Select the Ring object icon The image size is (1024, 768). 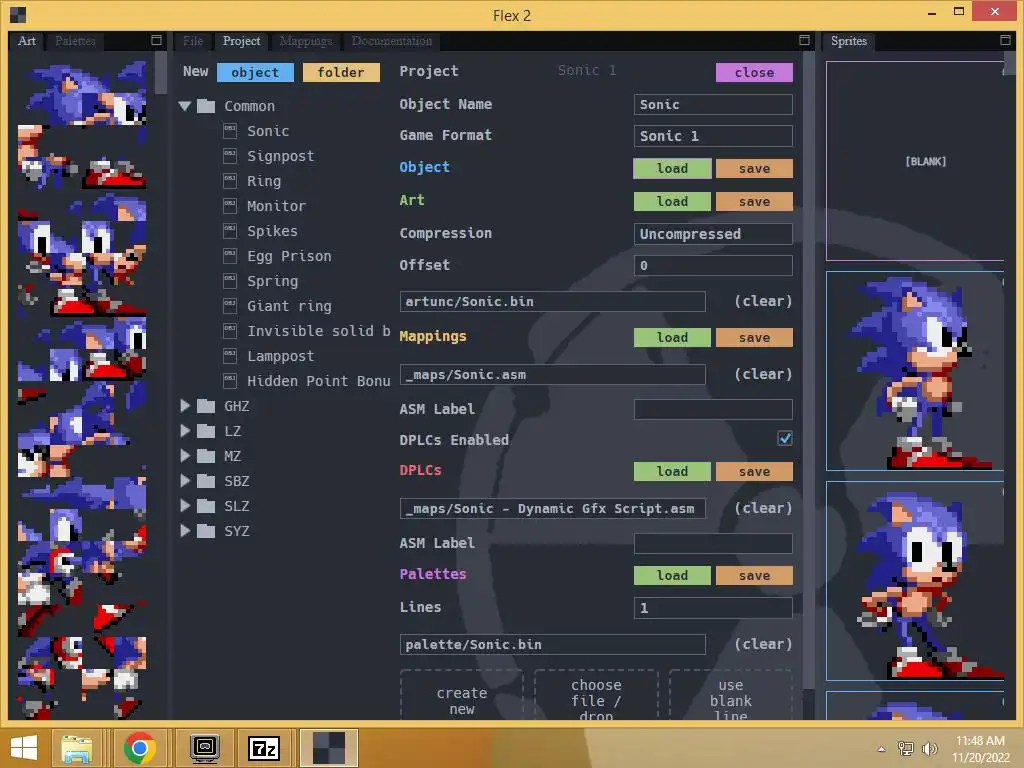(230, 180)
